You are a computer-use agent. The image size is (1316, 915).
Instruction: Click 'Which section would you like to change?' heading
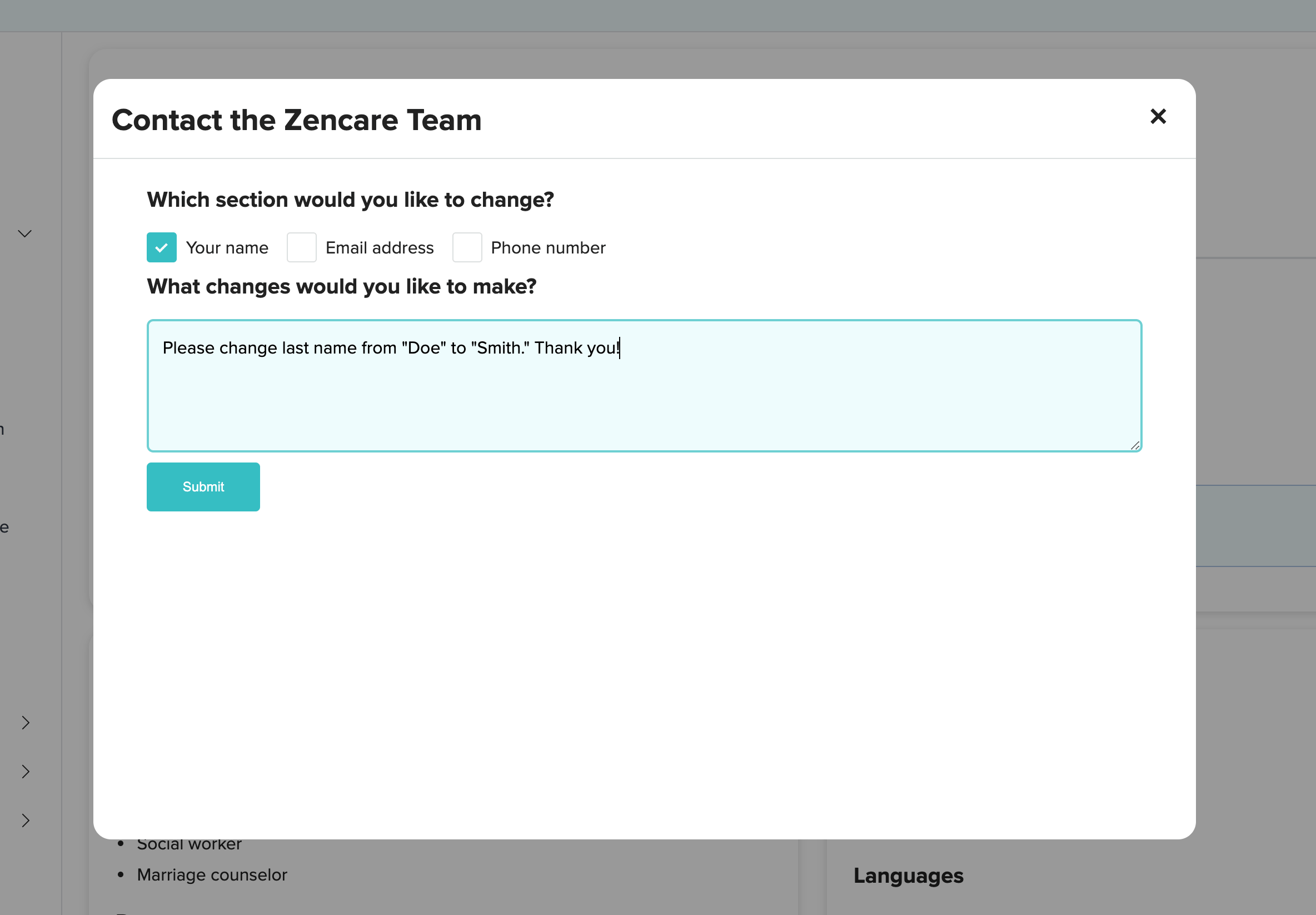pos(350,200)
